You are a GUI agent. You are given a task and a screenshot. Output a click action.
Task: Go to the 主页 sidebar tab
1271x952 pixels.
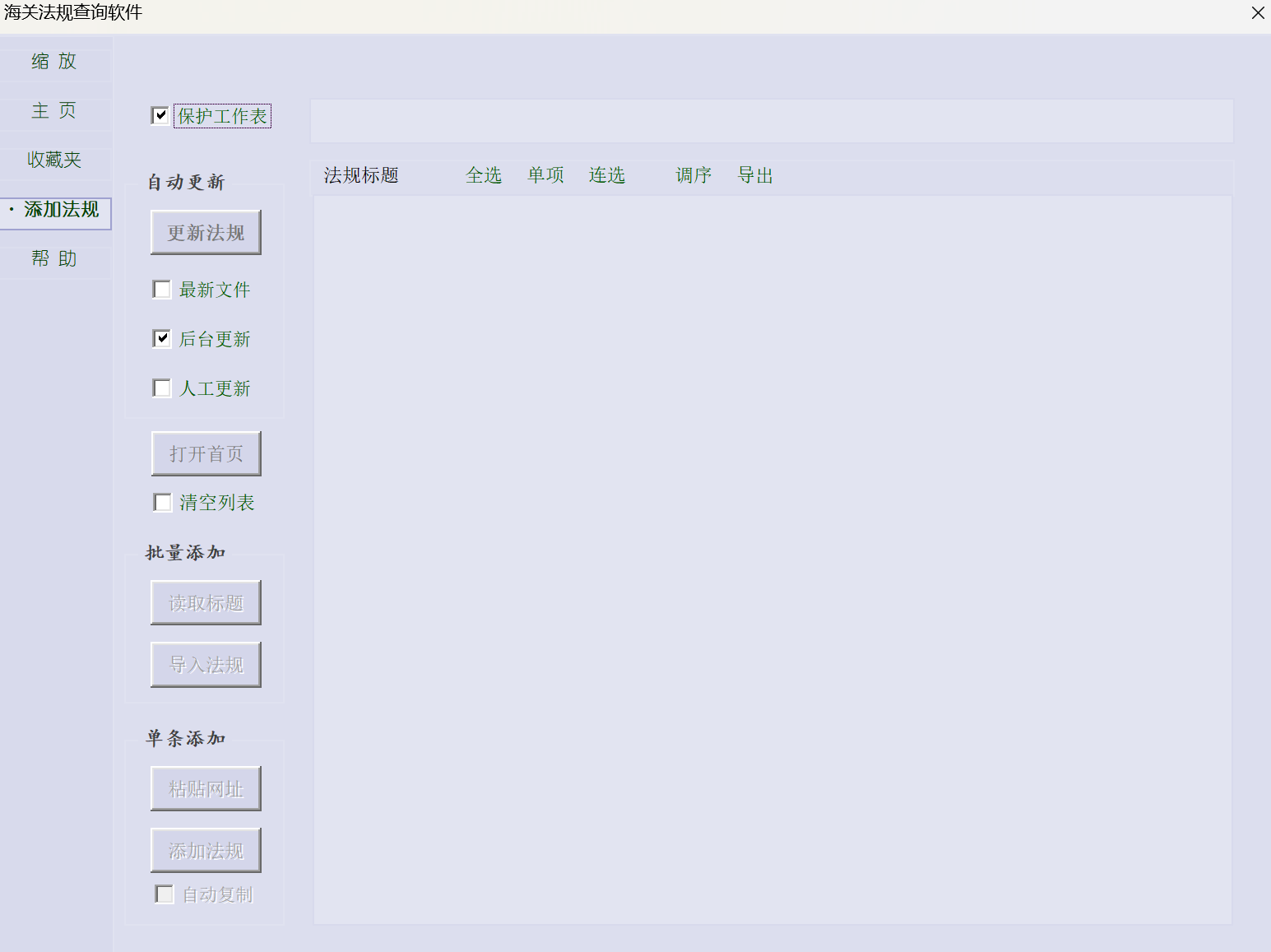point(54,111)
